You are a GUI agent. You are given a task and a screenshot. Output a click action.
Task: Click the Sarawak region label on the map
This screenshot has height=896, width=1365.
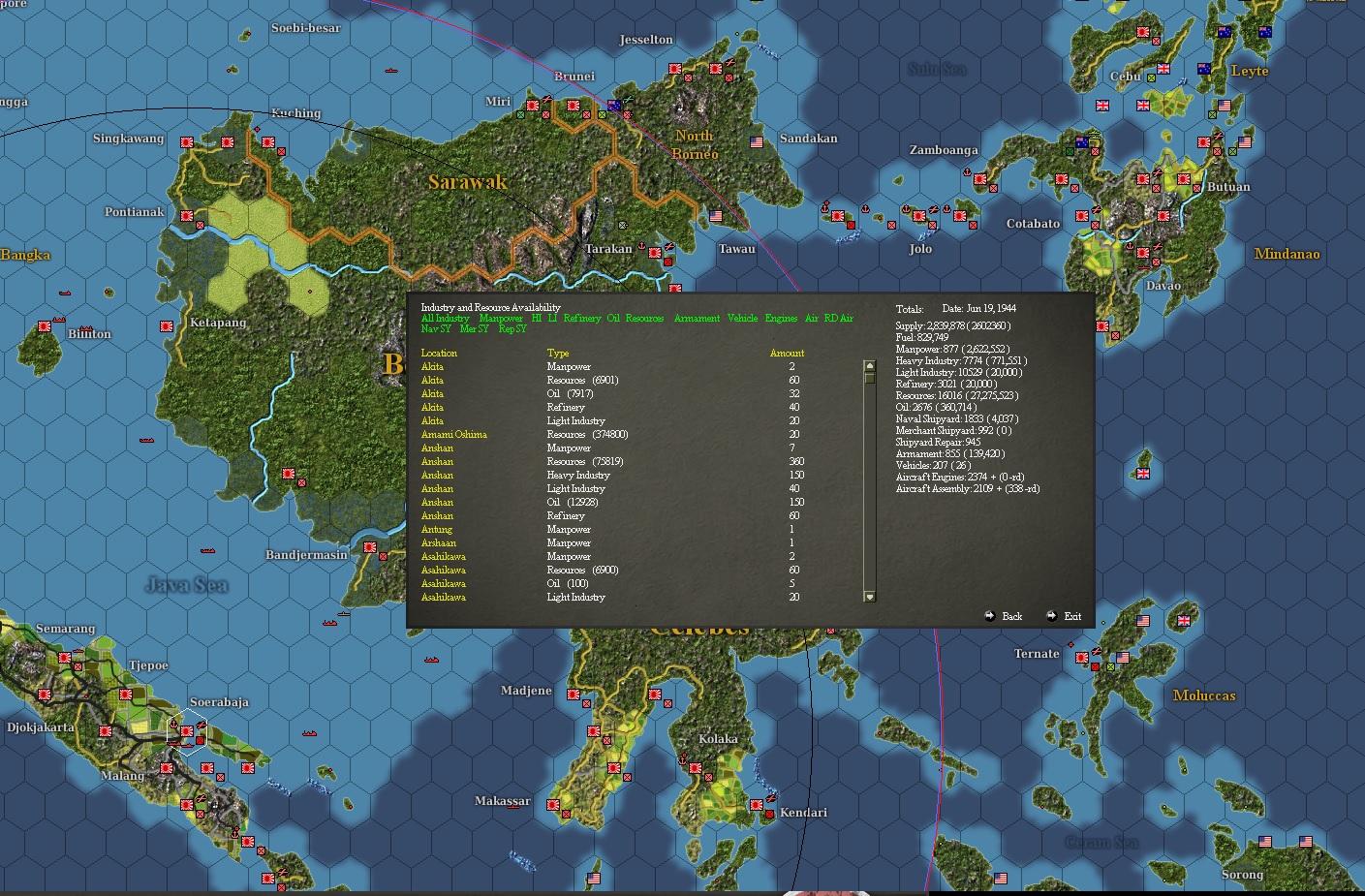(468, 182)
